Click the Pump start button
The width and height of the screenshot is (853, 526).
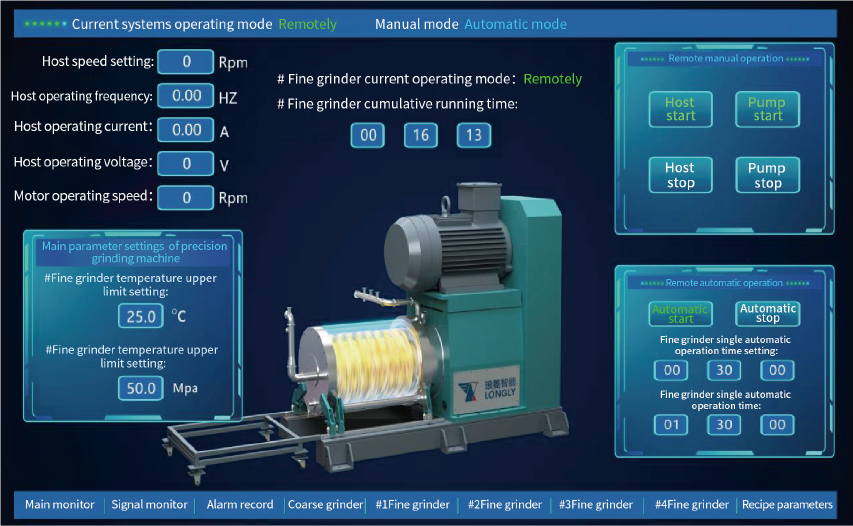767,109
